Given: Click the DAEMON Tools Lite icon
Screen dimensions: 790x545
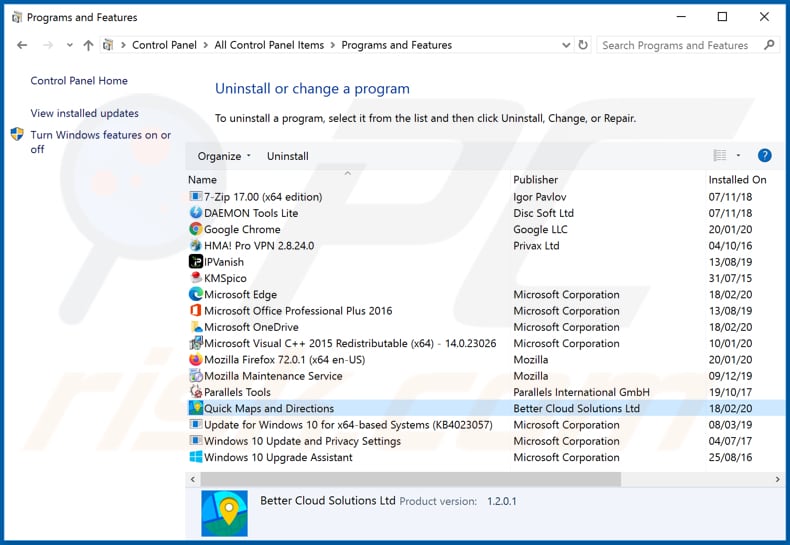Looking at the screenshot, I should click(x=195, y=213).
